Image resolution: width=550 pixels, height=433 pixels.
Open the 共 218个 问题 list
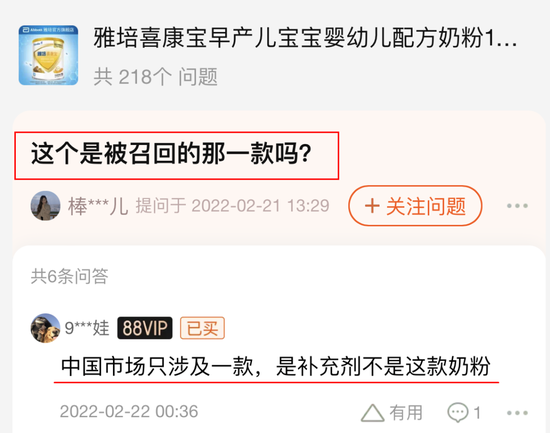pyautogui.click(x=155, y=76)
